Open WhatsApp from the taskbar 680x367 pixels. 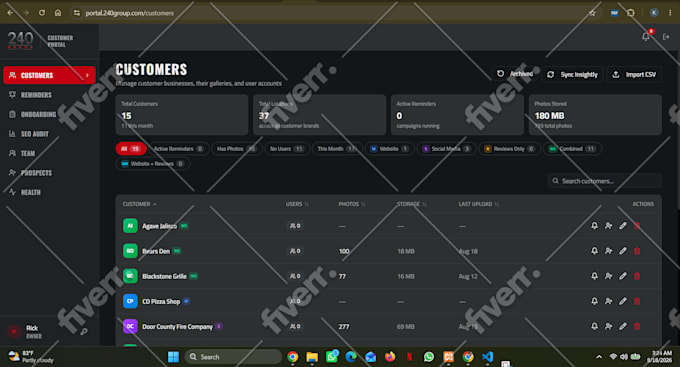click(428, 357)
